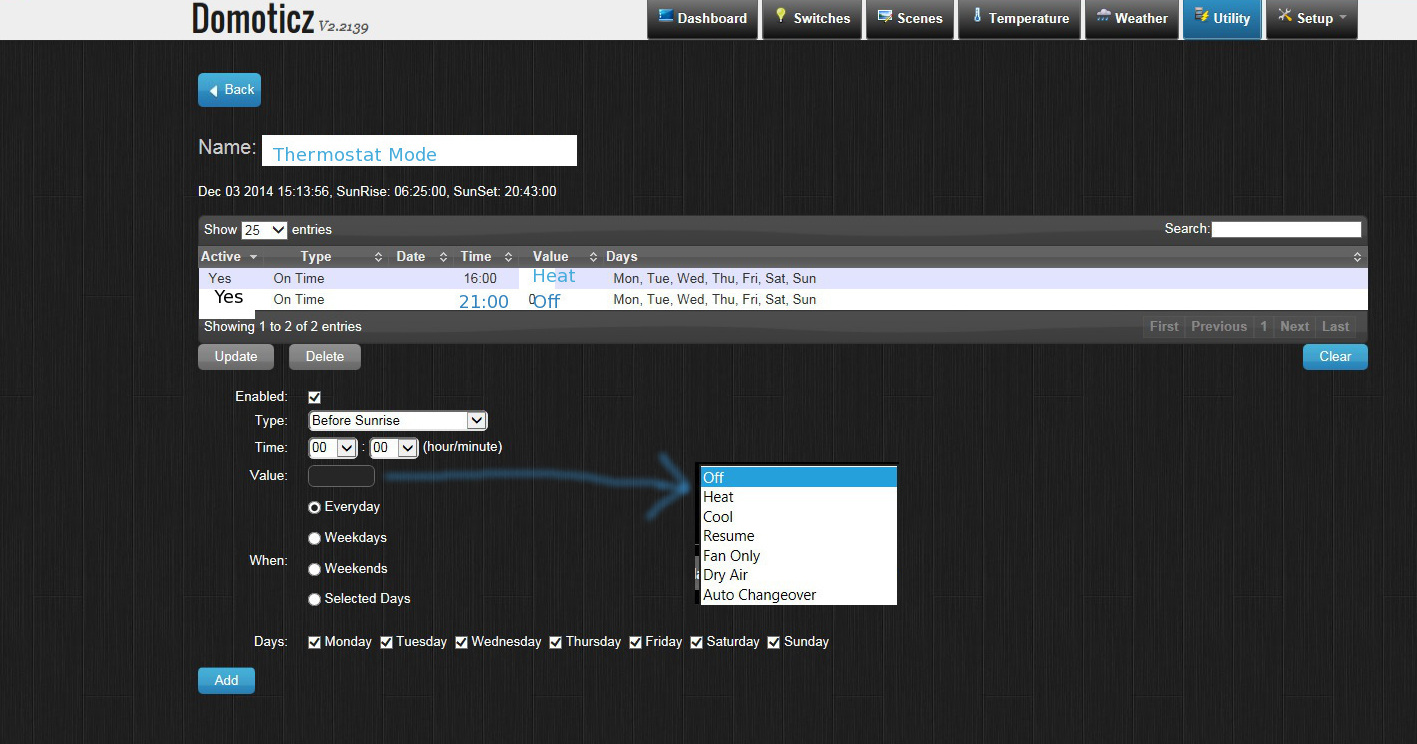This screenshot has height=744, width=1417.
Task: Choose Dry Air in the mode list
Action: coord(798,575)
